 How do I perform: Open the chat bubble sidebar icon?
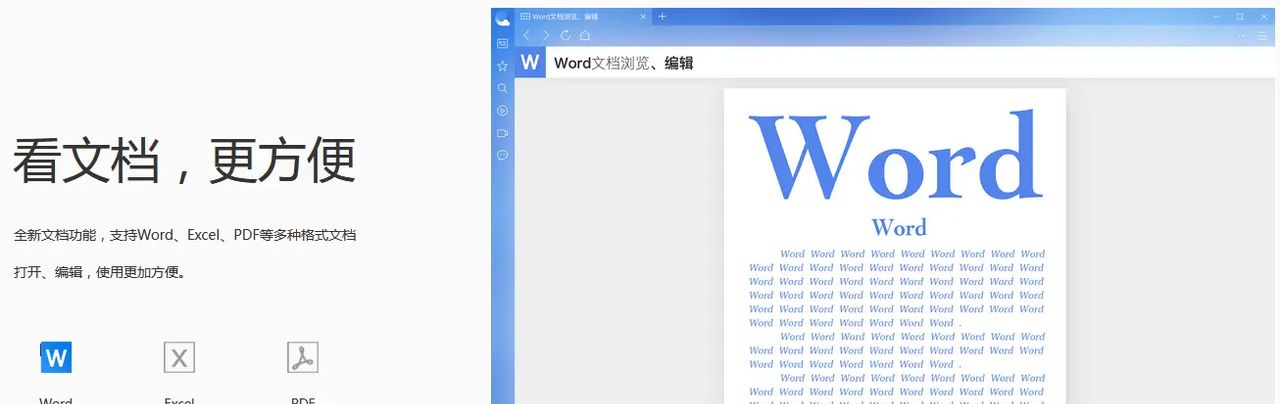point(503,155)
